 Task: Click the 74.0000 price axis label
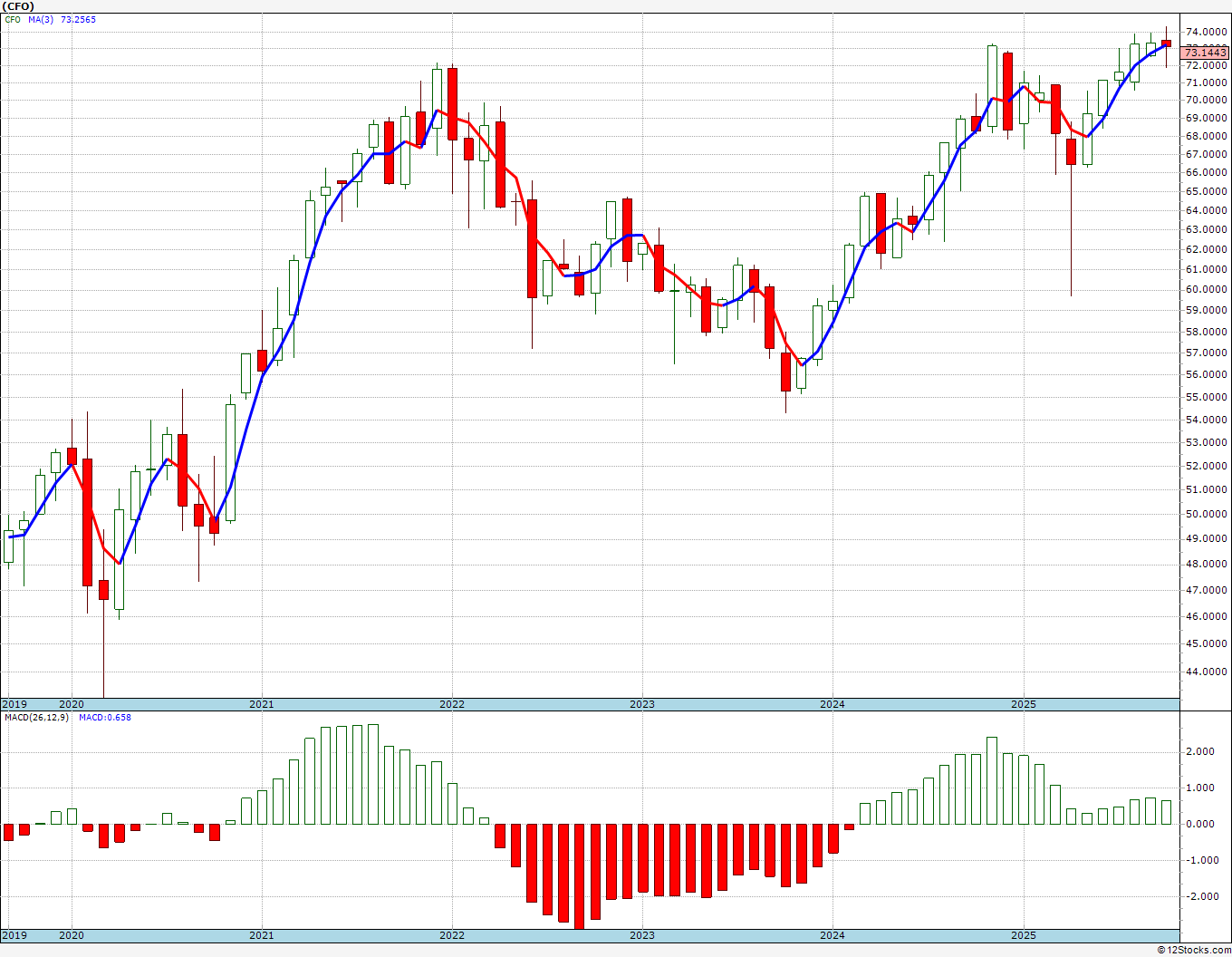[1207, 32]
